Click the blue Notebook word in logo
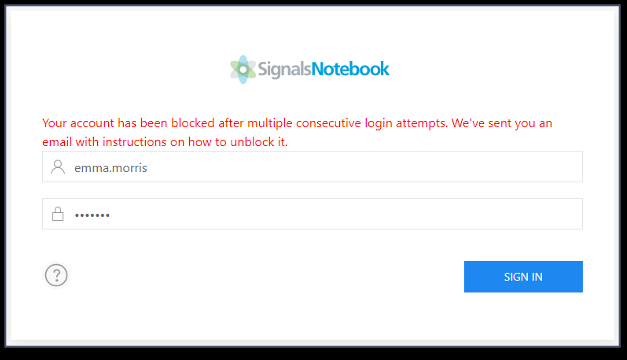 (x=350, y=69)
